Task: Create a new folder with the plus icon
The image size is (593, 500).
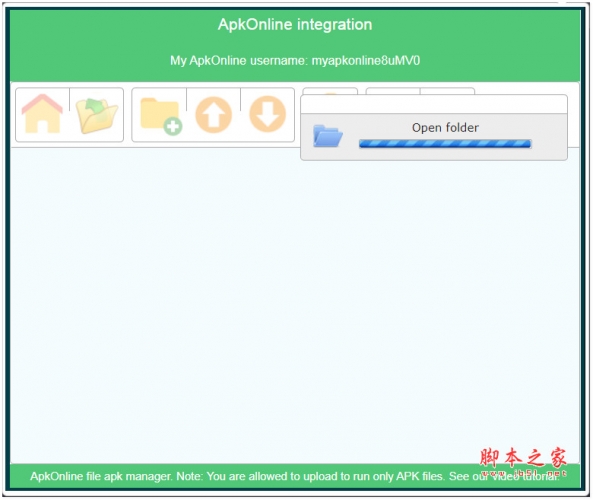Action: (161, 116)
